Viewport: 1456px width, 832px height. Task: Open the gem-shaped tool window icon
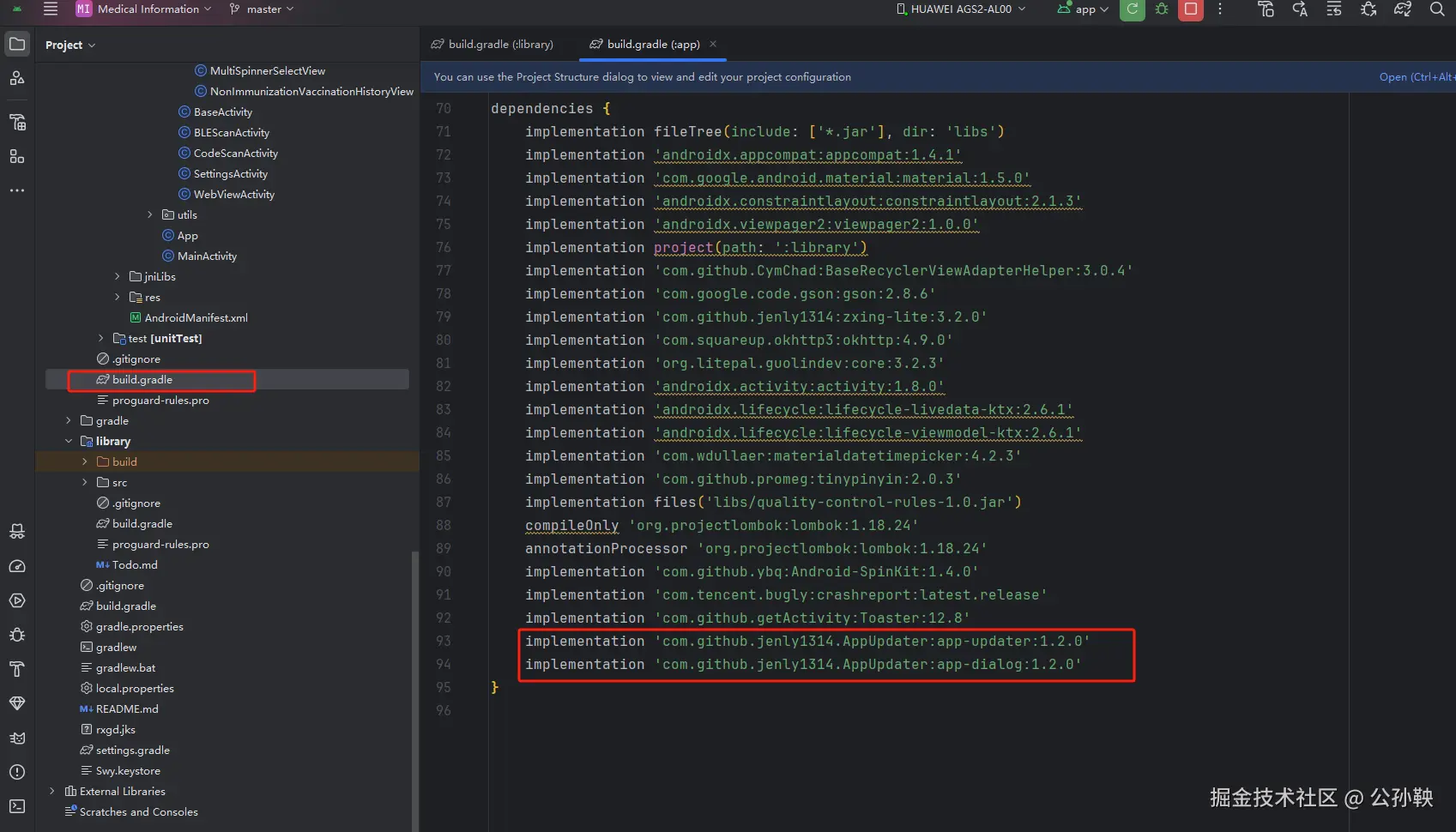coord(17,703)
